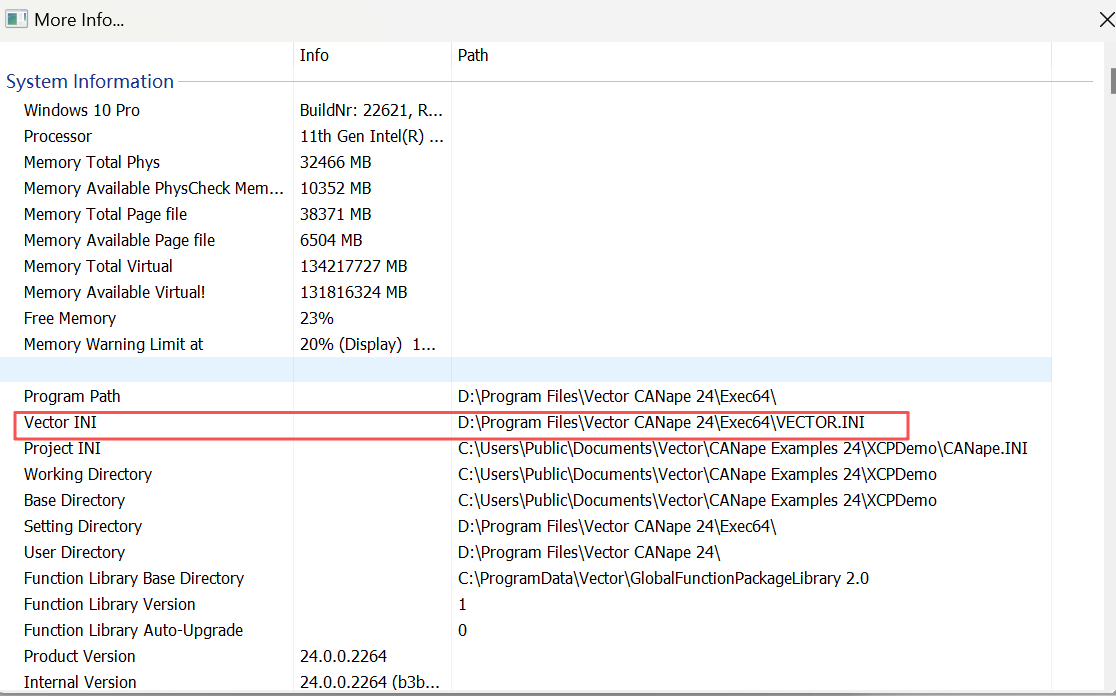
Task: Select Memory Warning Limit at row
Action: click(113, 344)
